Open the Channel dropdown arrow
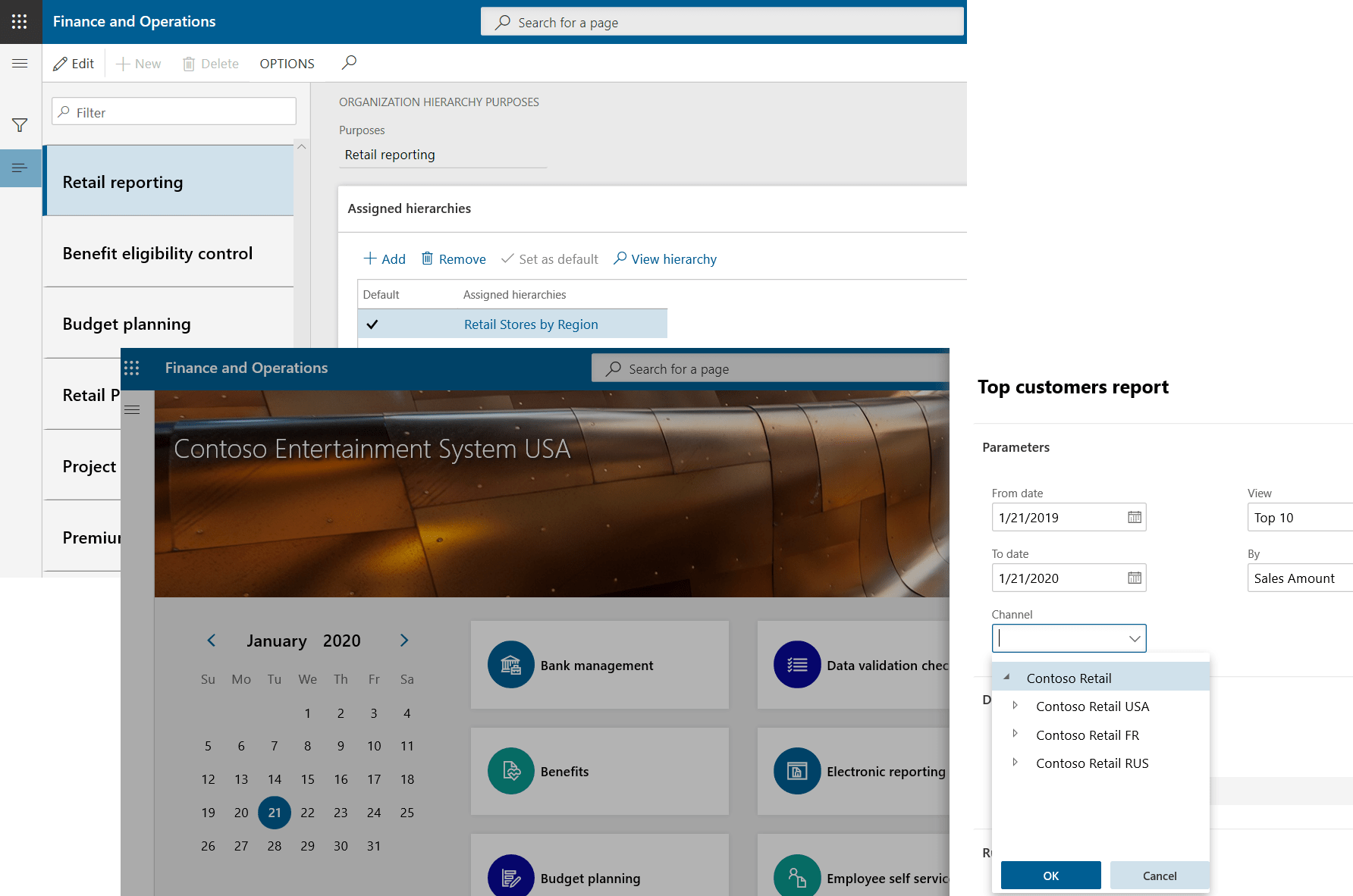Image resolution: width=1353 pixels, height=896 pixels. click(x=1134, y=638)
